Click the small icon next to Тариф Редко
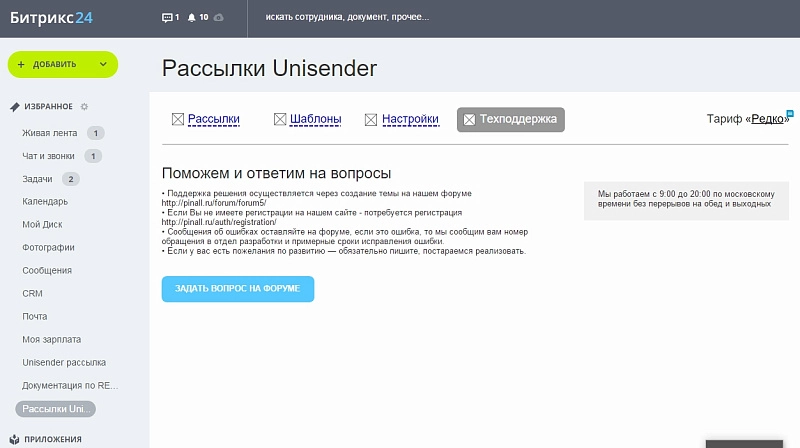Viewport: 800px width, 448px height. click(789, 113)
